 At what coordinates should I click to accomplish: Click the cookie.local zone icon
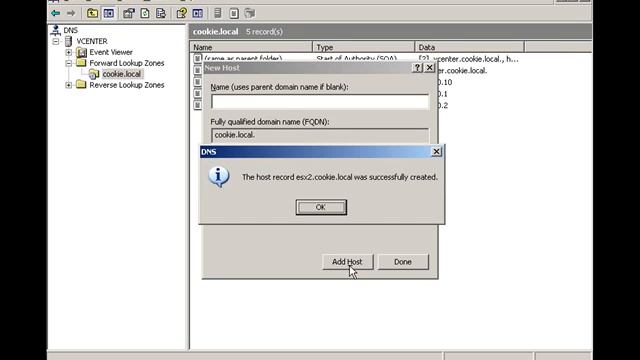pos(94,74)
